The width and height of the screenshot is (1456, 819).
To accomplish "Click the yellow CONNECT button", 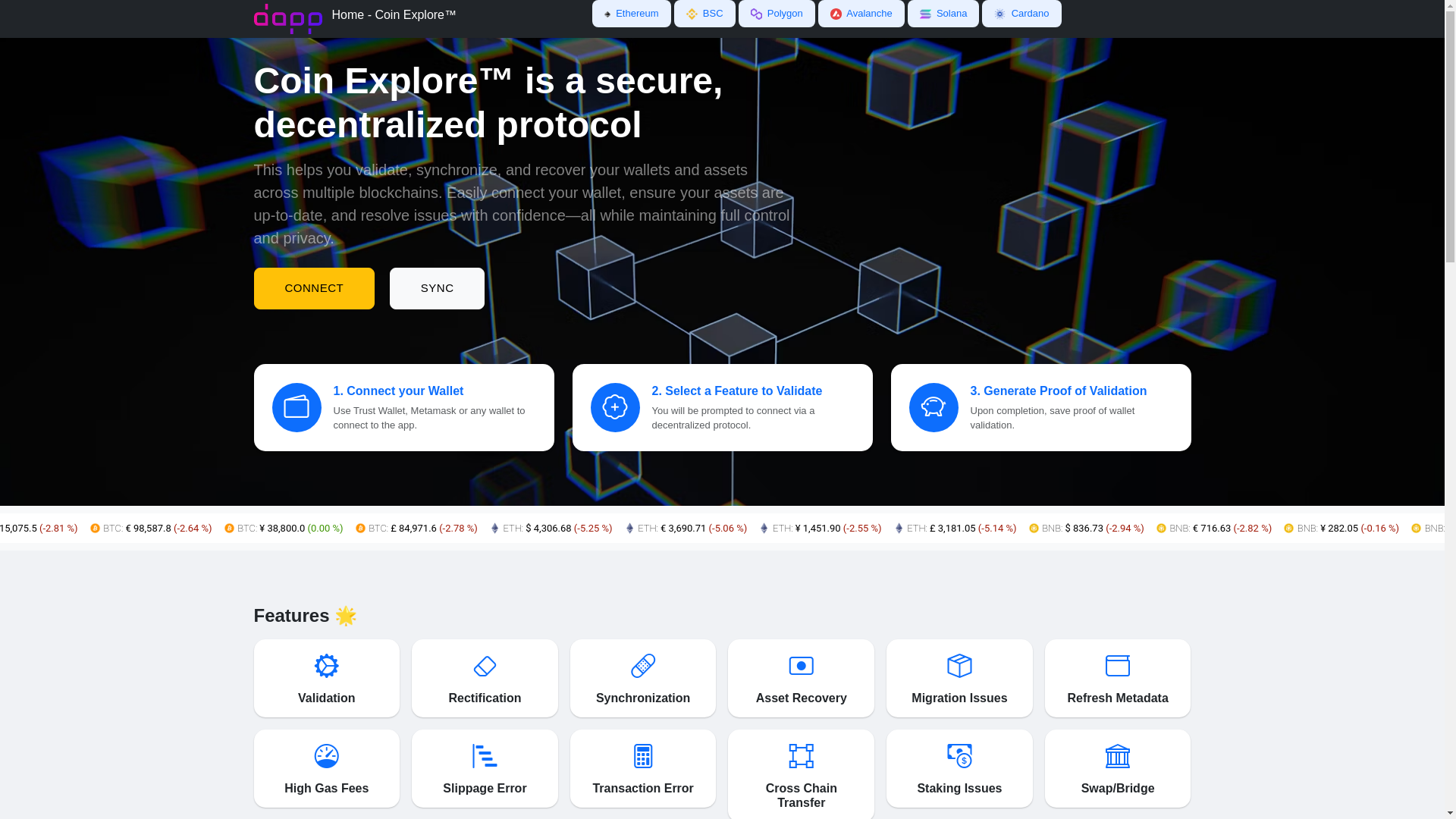I will pos(314,288).
